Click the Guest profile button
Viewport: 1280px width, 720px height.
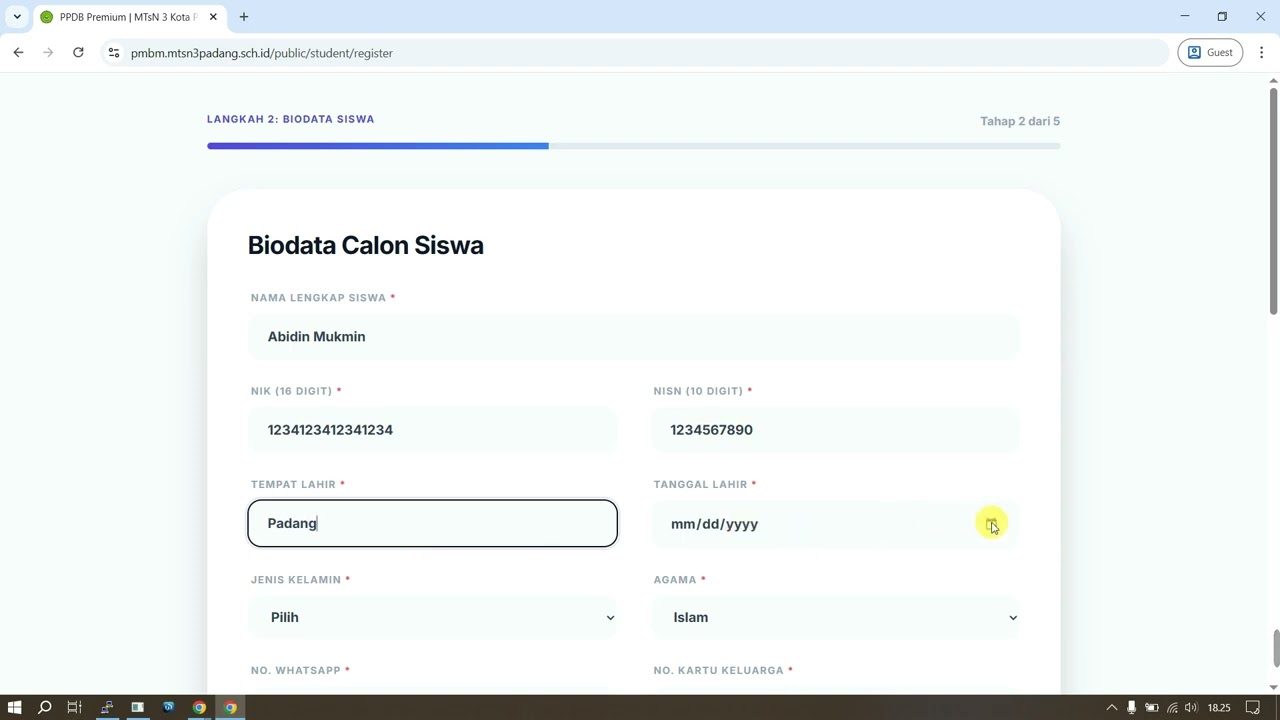(1209, 53)
